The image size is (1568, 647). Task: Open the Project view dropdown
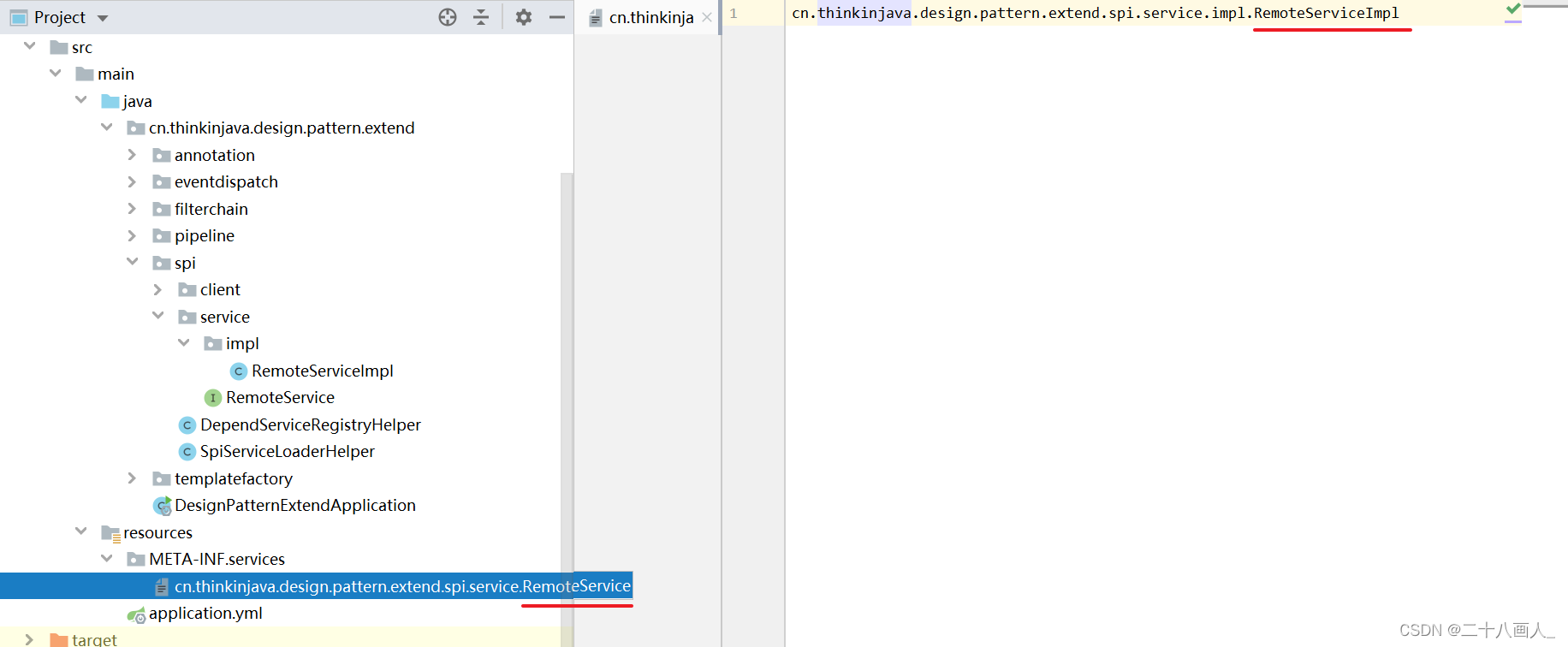[x=103, y=18]
